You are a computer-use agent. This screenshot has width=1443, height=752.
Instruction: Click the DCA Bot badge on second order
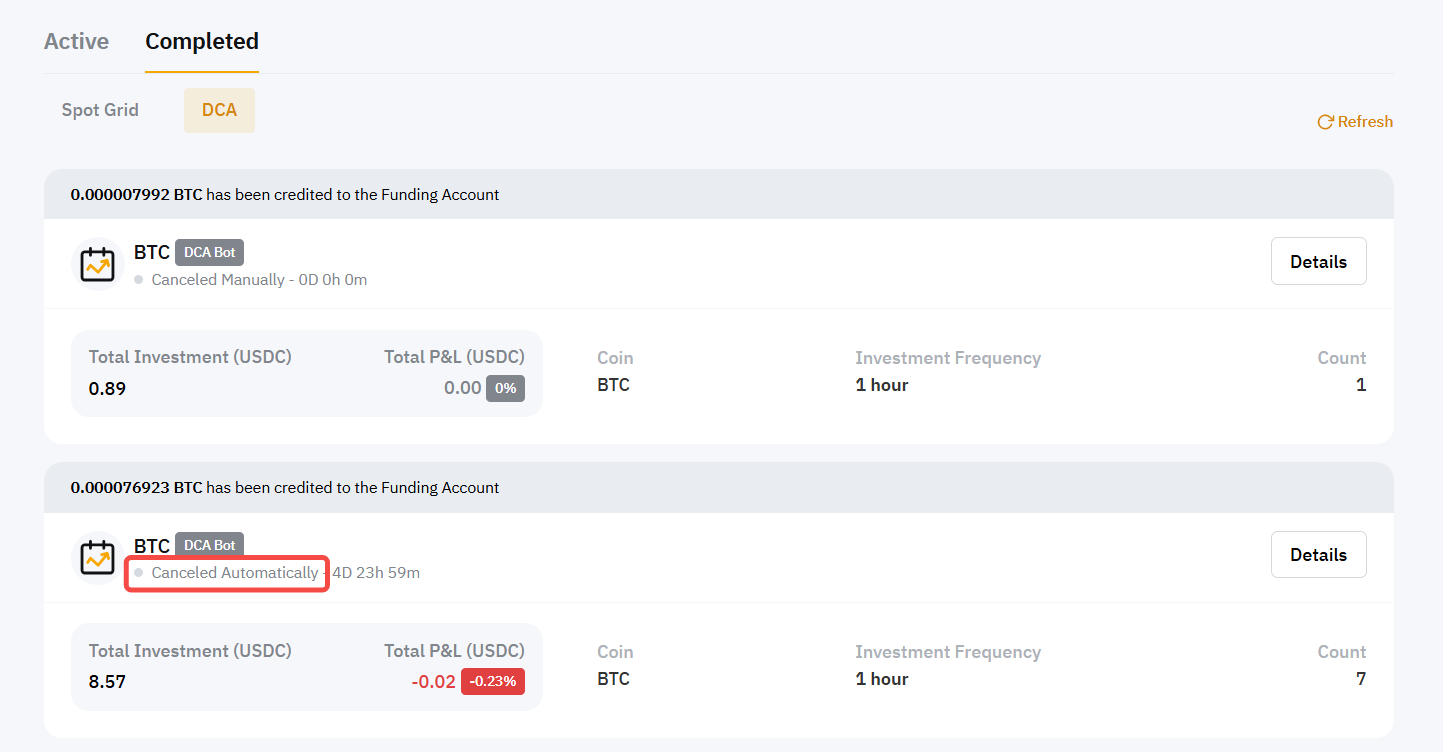tap(209, 545)
